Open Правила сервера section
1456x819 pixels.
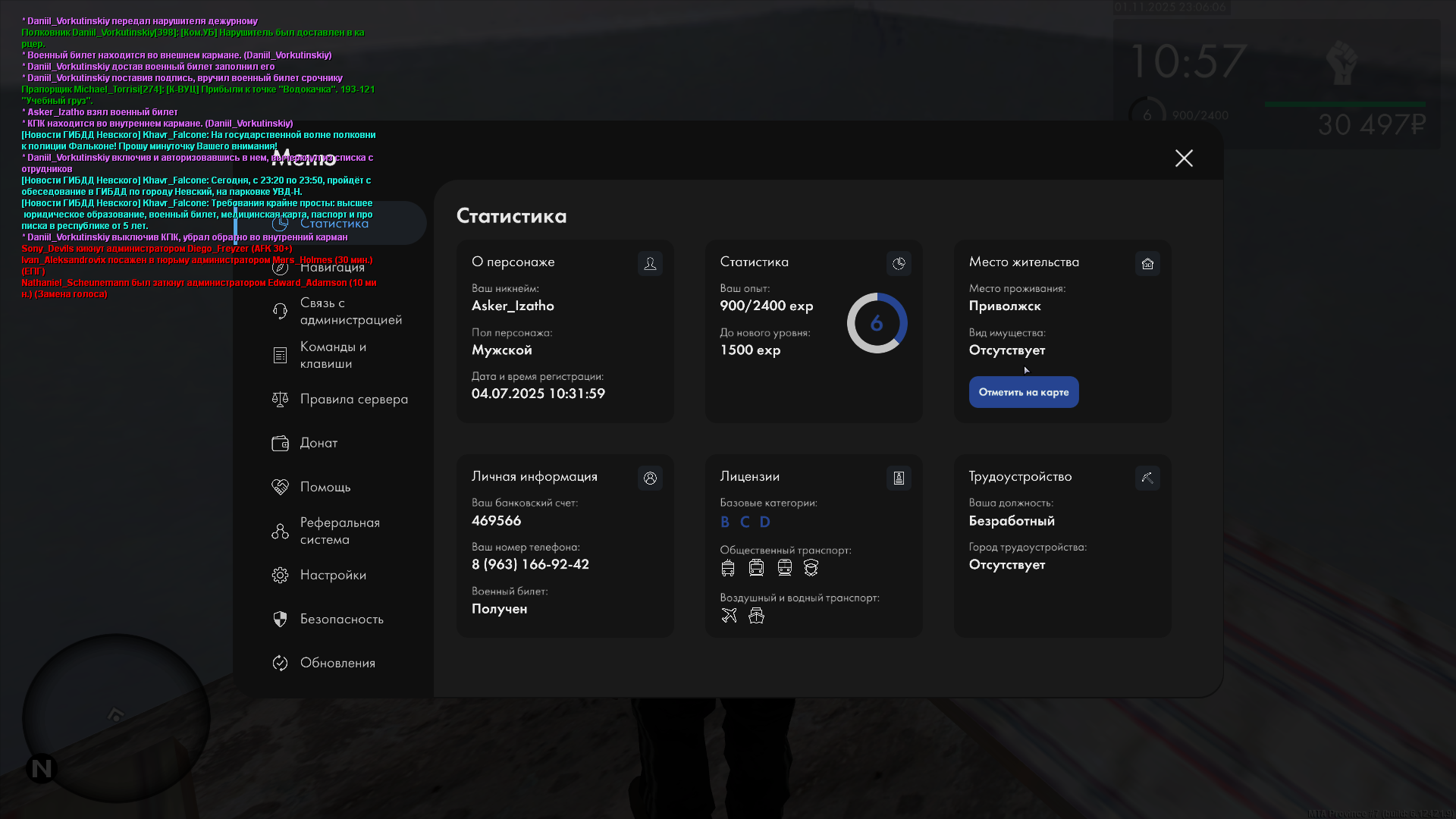pyautogui.click(x=353, y=400)
